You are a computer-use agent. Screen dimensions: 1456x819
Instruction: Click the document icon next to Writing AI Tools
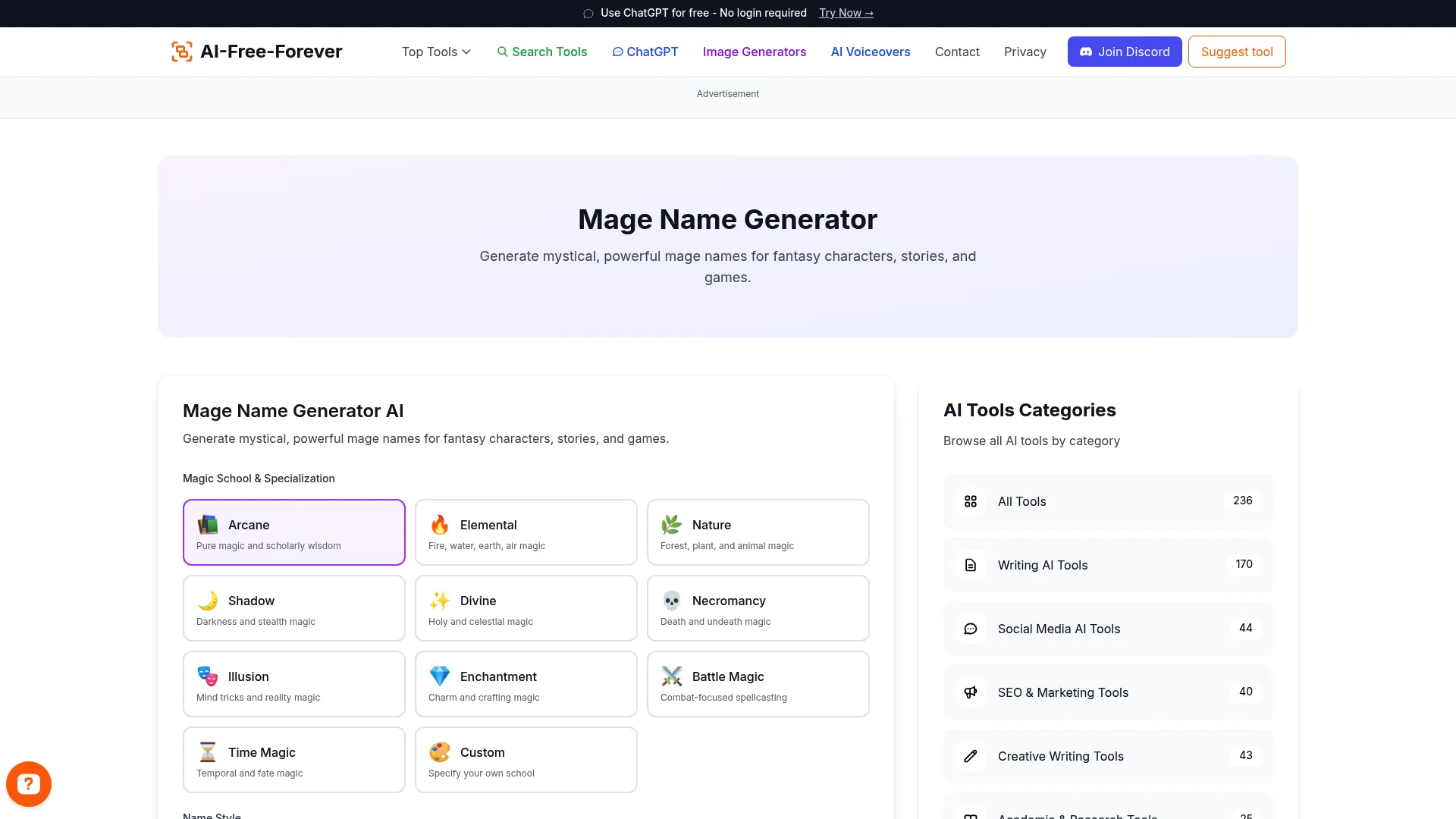pyautogui.click(x=970, y=564)
